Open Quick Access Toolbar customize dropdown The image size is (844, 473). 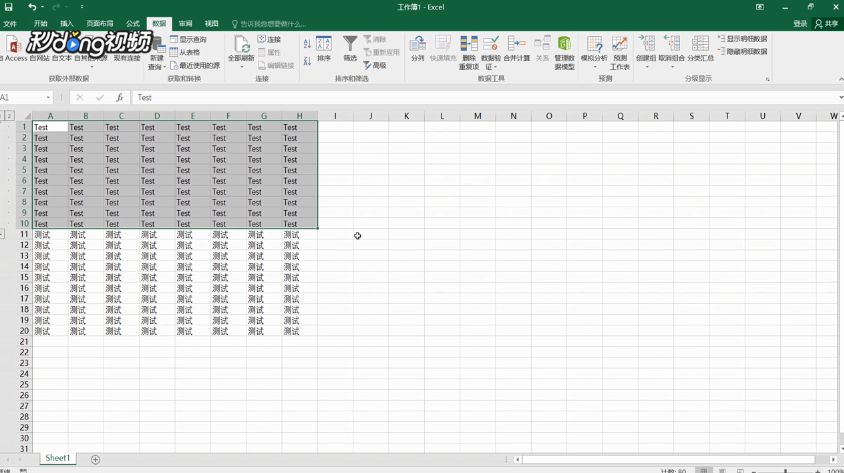(x=82, y=7)
